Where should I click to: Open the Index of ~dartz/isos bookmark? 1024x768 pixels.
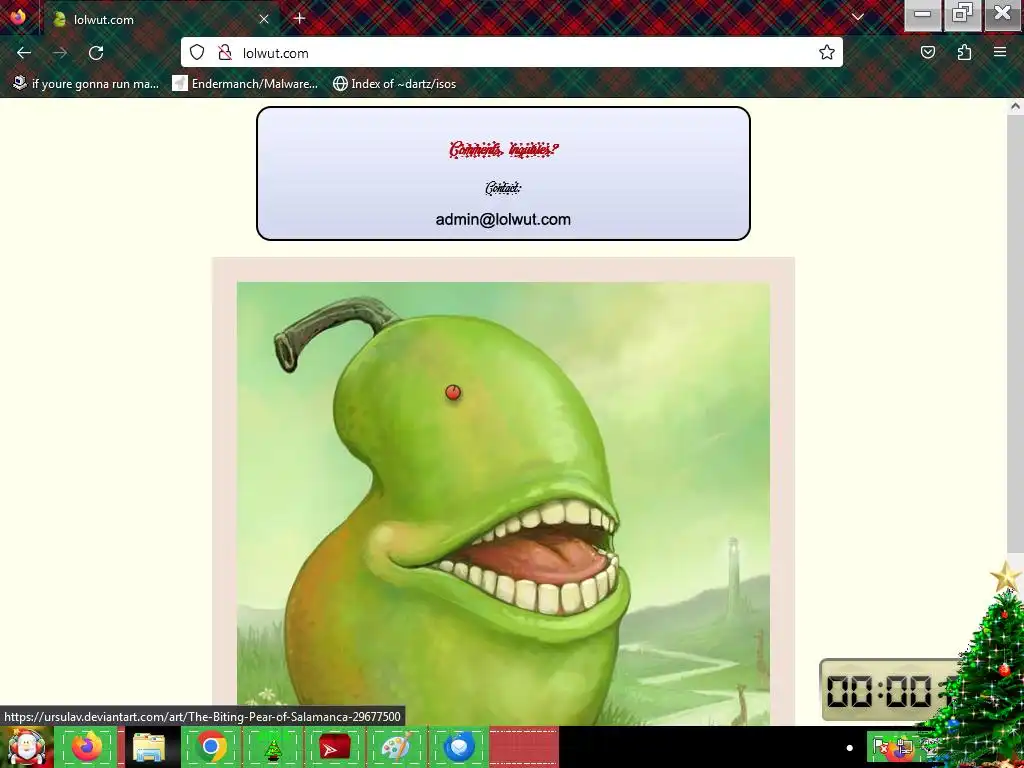tap(394, 84)
